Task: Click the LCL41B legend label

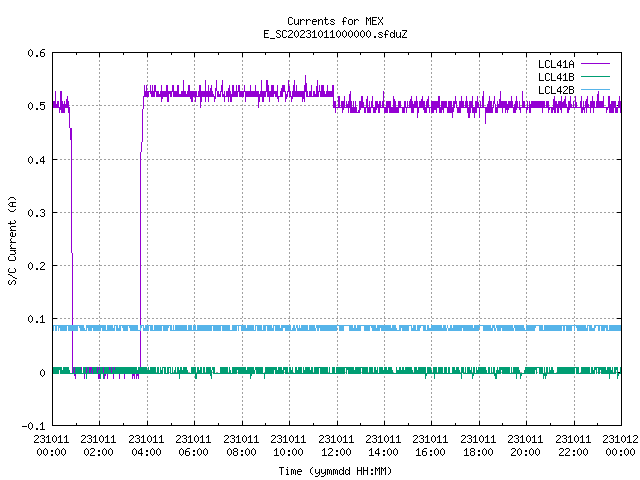Action: click(556, 77)
